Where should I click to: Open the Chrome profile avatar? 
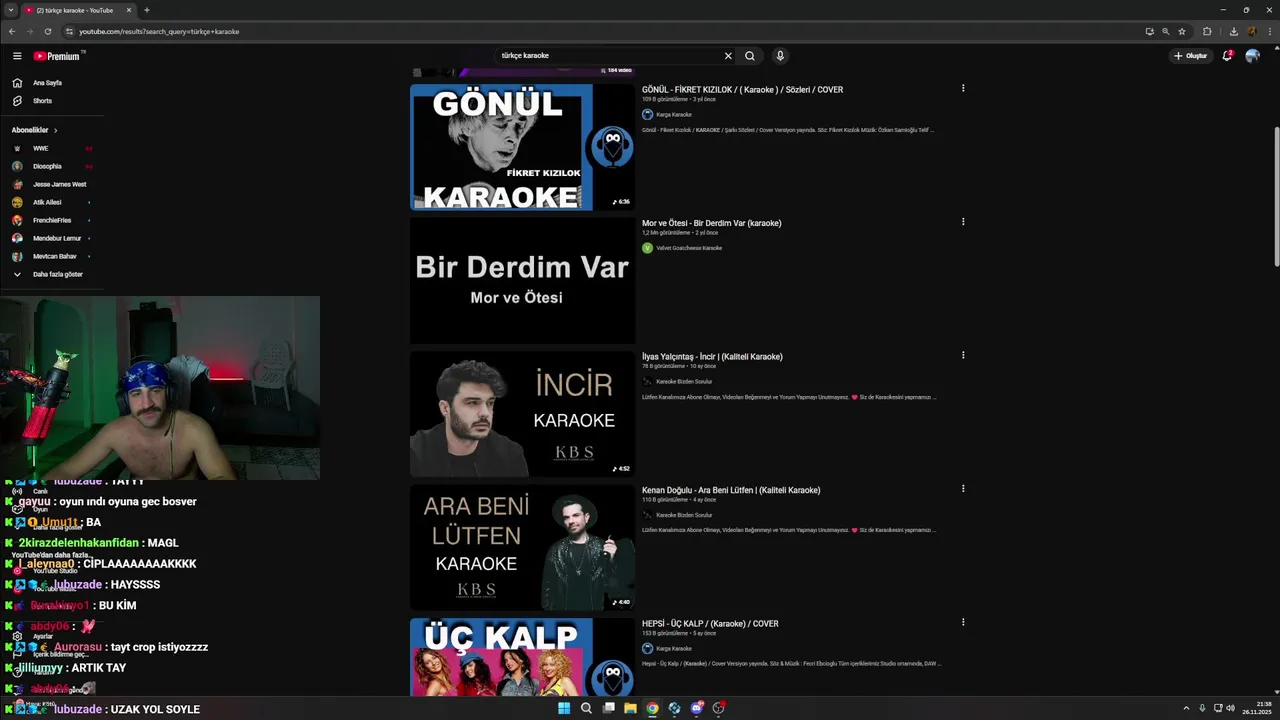1251,31
